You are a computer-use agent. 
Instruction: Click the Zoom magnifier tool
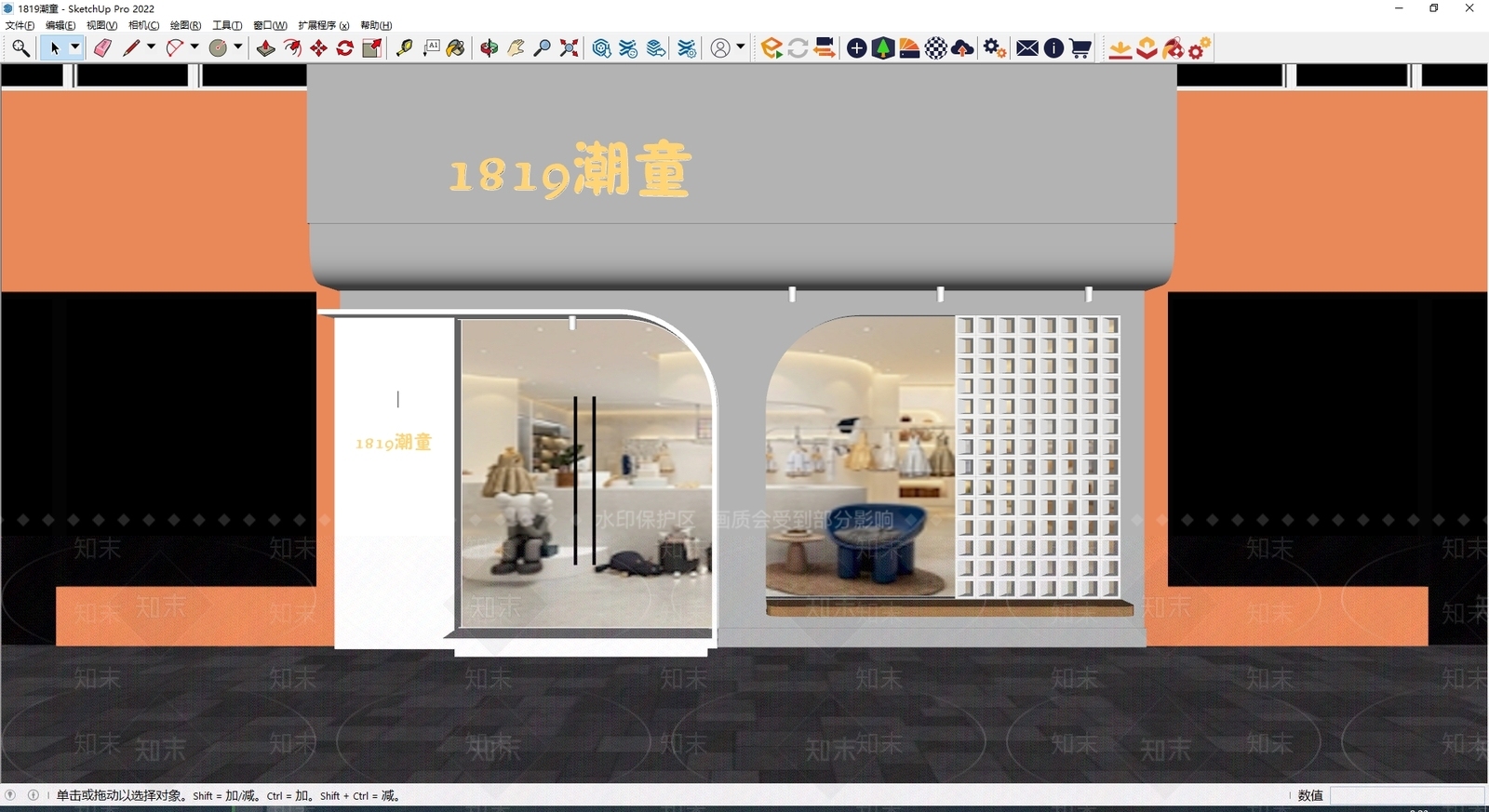(542, 48)
